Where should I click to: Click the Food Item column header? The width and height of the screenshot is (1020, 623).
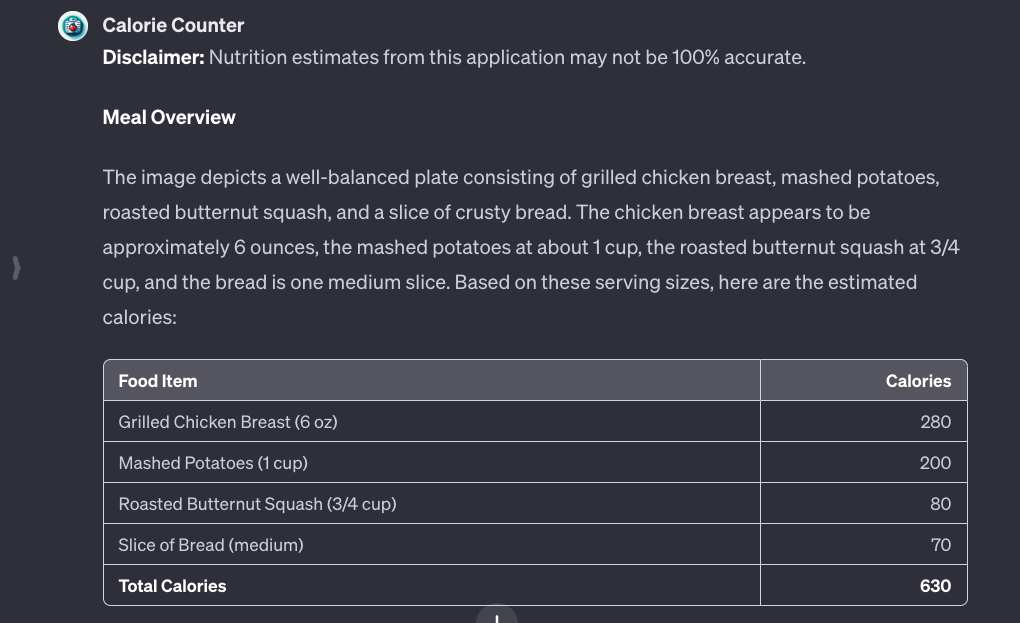[x=431, y=380]
